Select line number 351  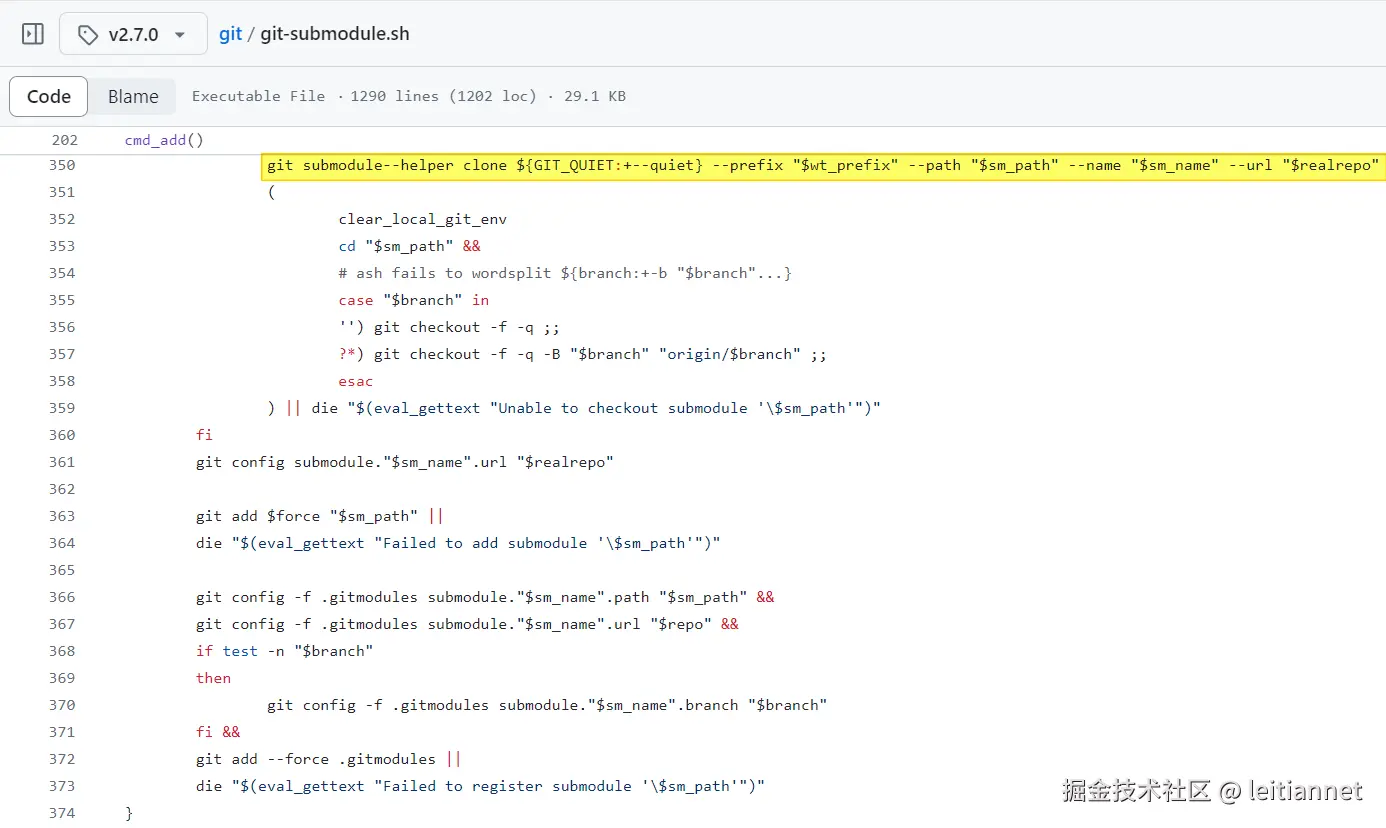point(62,192)
